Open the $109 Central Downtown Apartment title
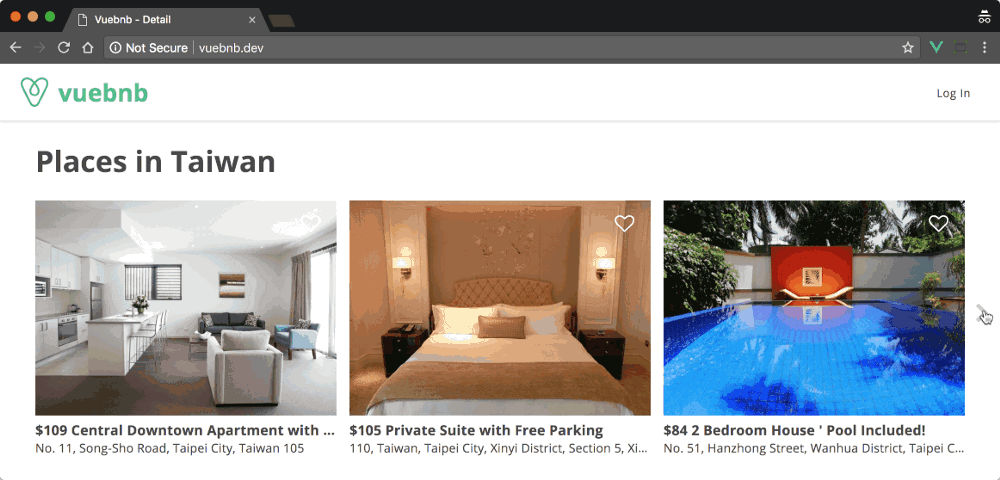 [x=185, y=430]
